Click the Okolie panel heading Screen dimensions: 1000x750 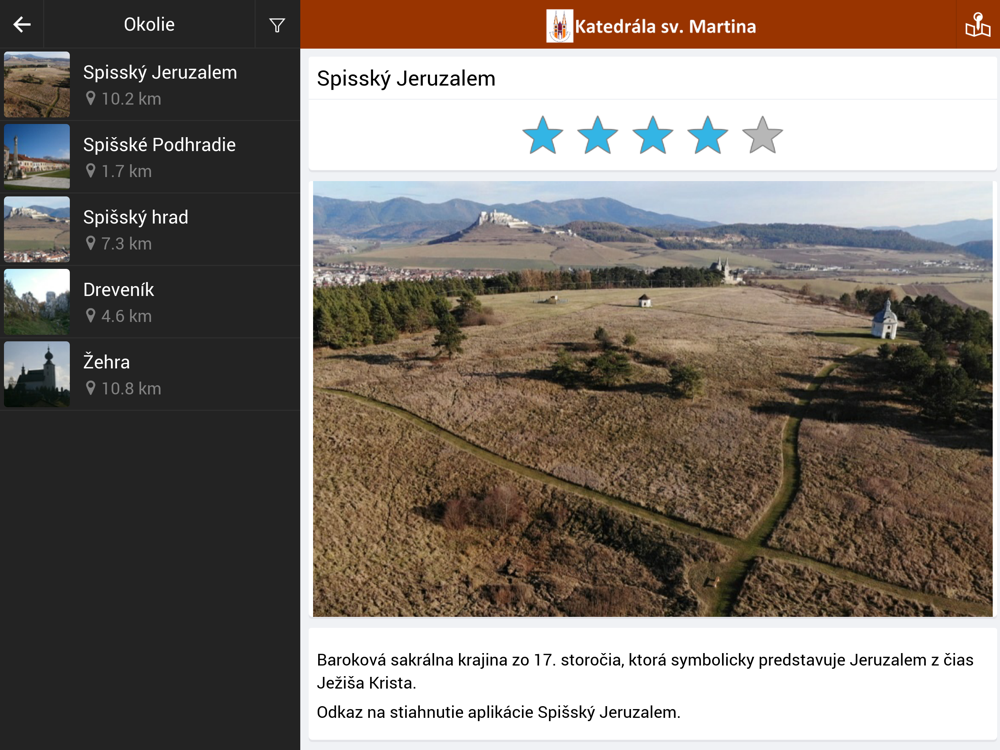point(149,25)
